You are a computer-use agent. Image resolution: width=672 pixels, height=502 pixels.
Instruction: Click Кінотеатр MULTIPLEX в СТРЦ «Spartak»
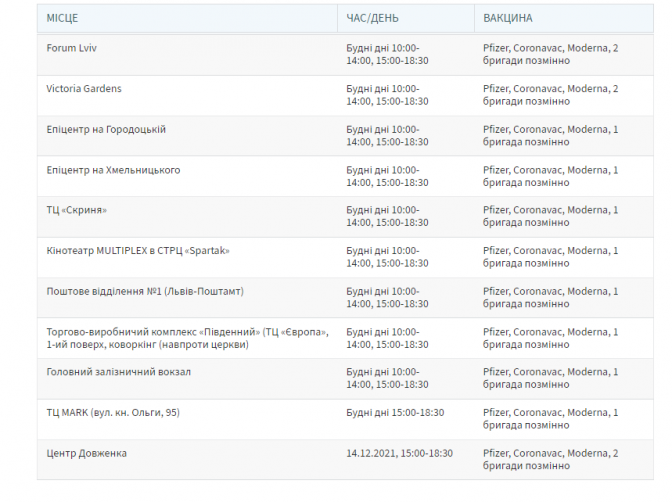[145, 251]
